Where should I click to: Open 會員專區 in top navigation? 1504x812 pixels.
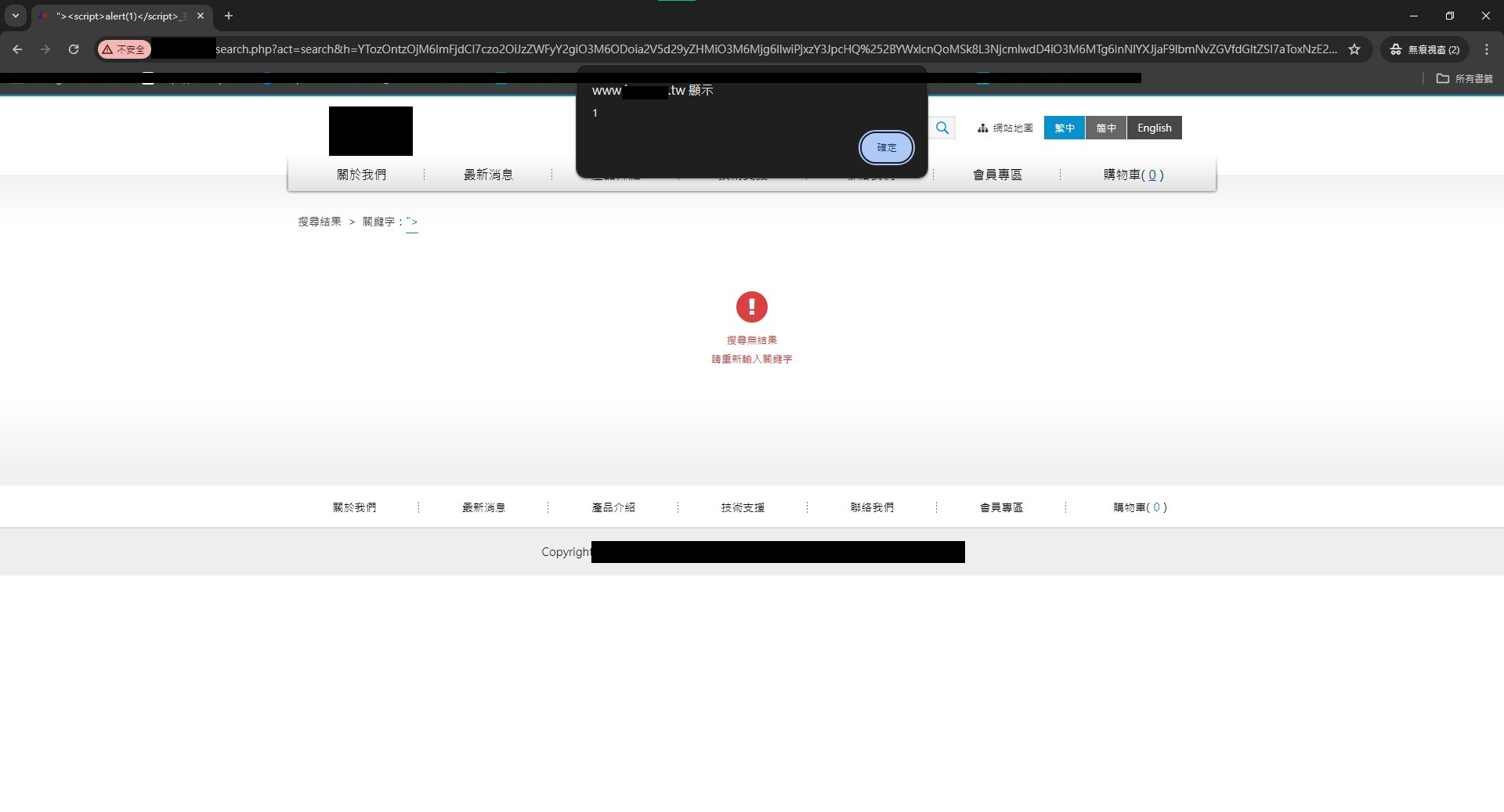click(x=997, y=175)
